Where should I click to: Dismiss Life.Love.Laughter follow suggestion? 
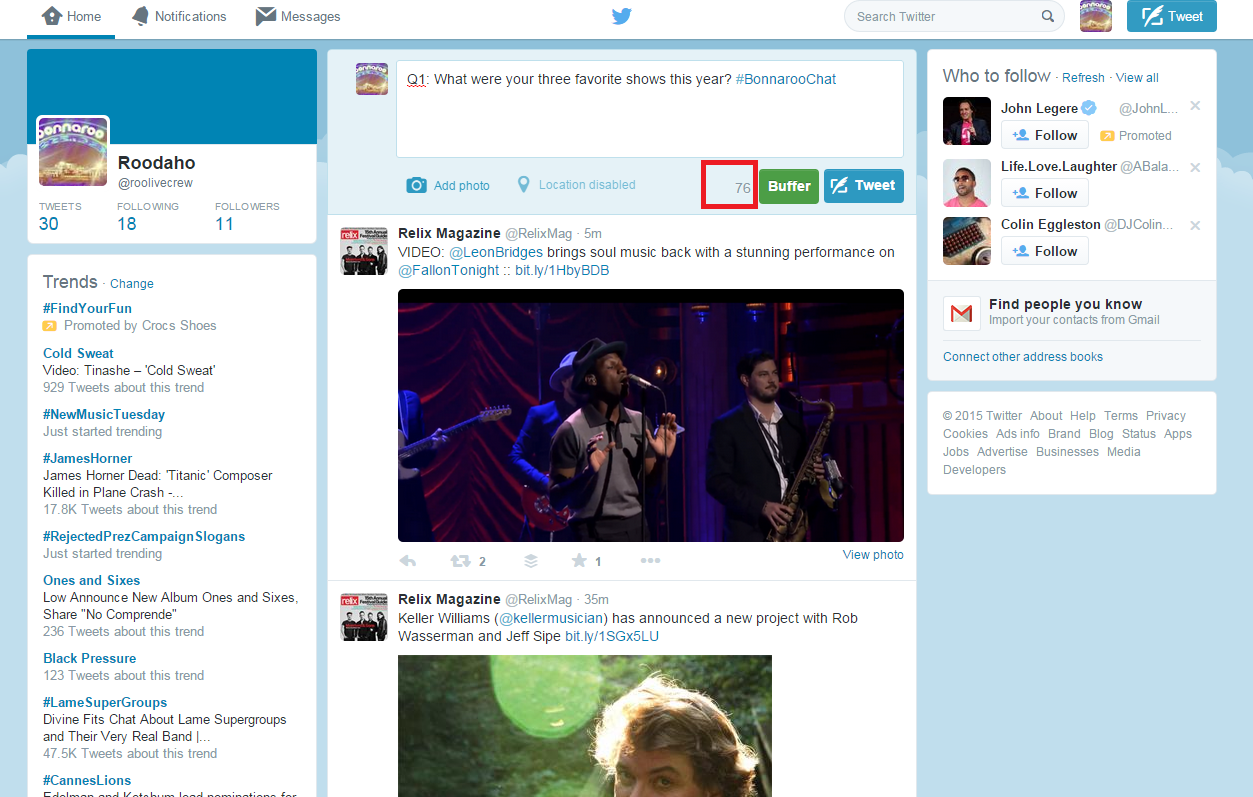1195,167
